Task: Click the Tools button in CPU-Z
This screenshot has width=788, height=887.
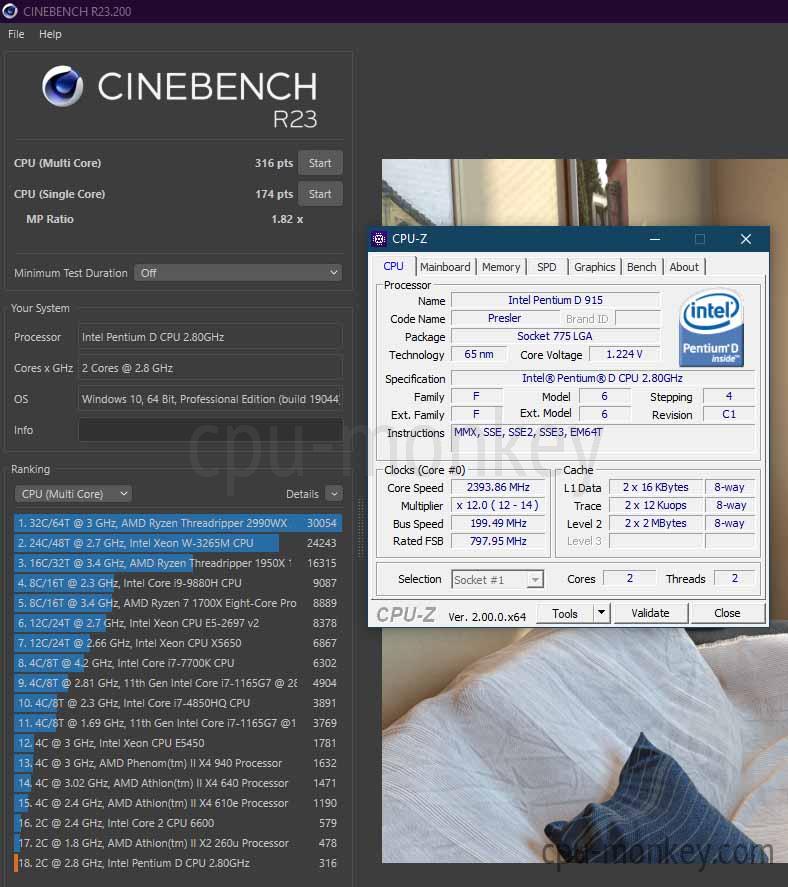Action: [565, 614]
